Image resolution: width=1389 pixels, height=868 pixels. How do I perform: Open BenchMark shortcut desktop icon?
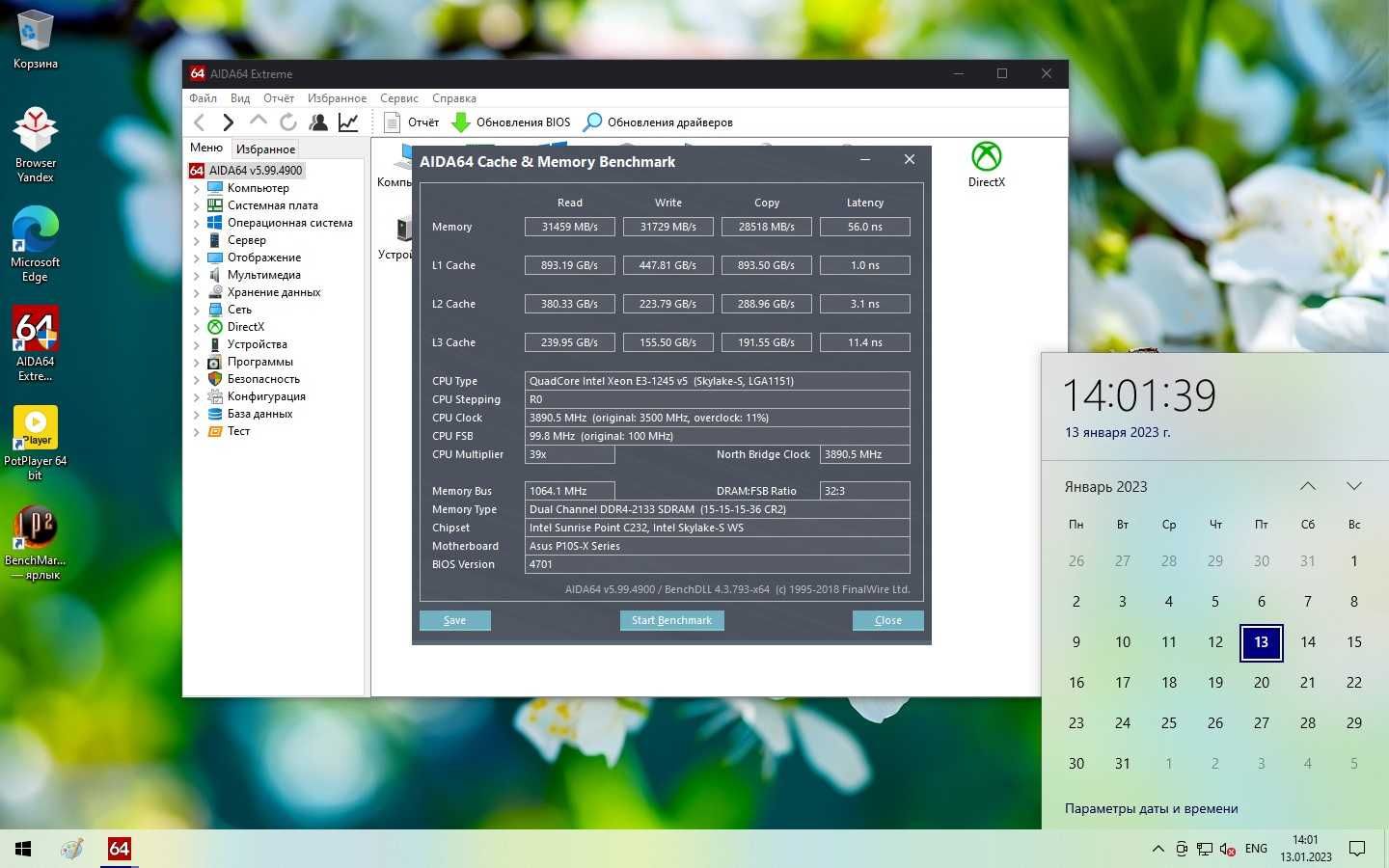pyautogui.click(x=35, y=542)
